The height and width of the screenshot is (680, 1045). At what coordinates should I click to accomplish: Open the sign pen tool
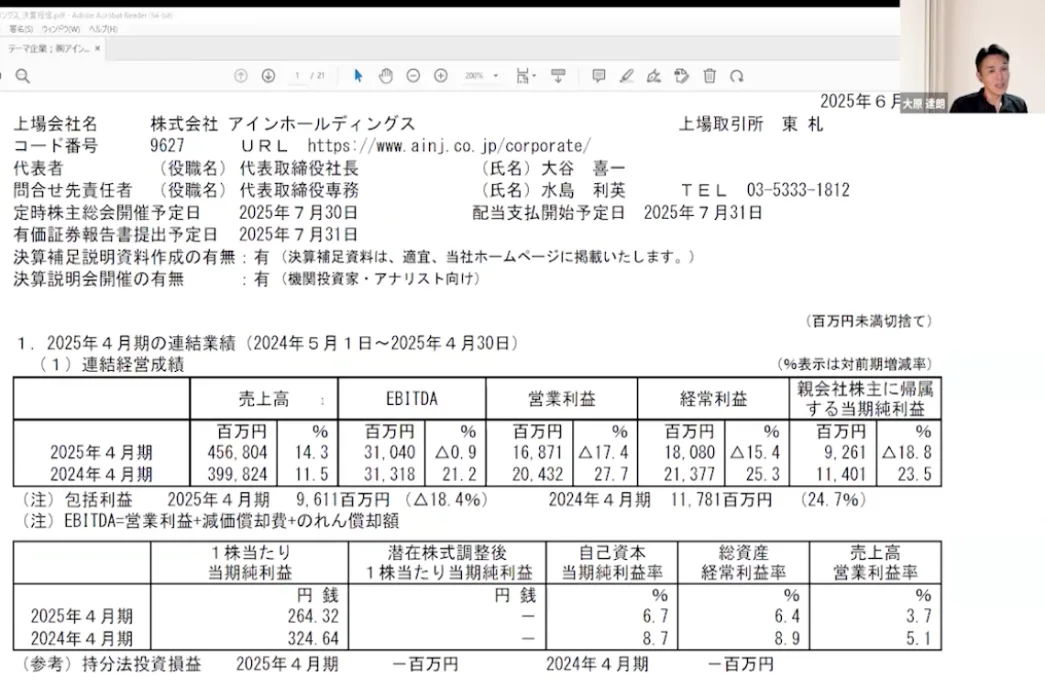(654, 76)
